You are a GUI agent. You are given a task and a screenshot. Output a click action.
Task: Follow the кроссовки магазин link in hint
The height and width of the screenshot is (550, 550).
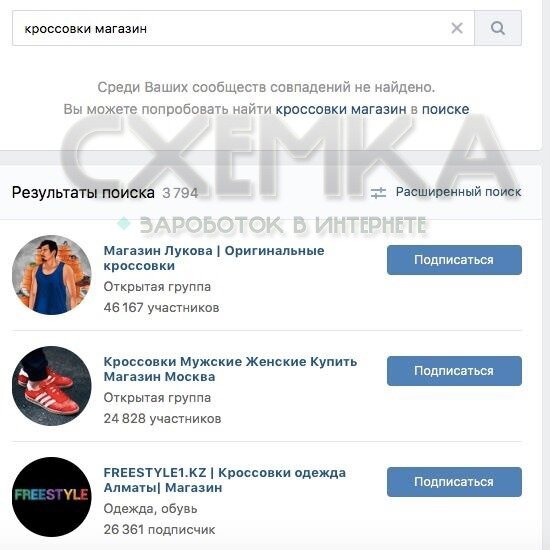coord(341,109)
